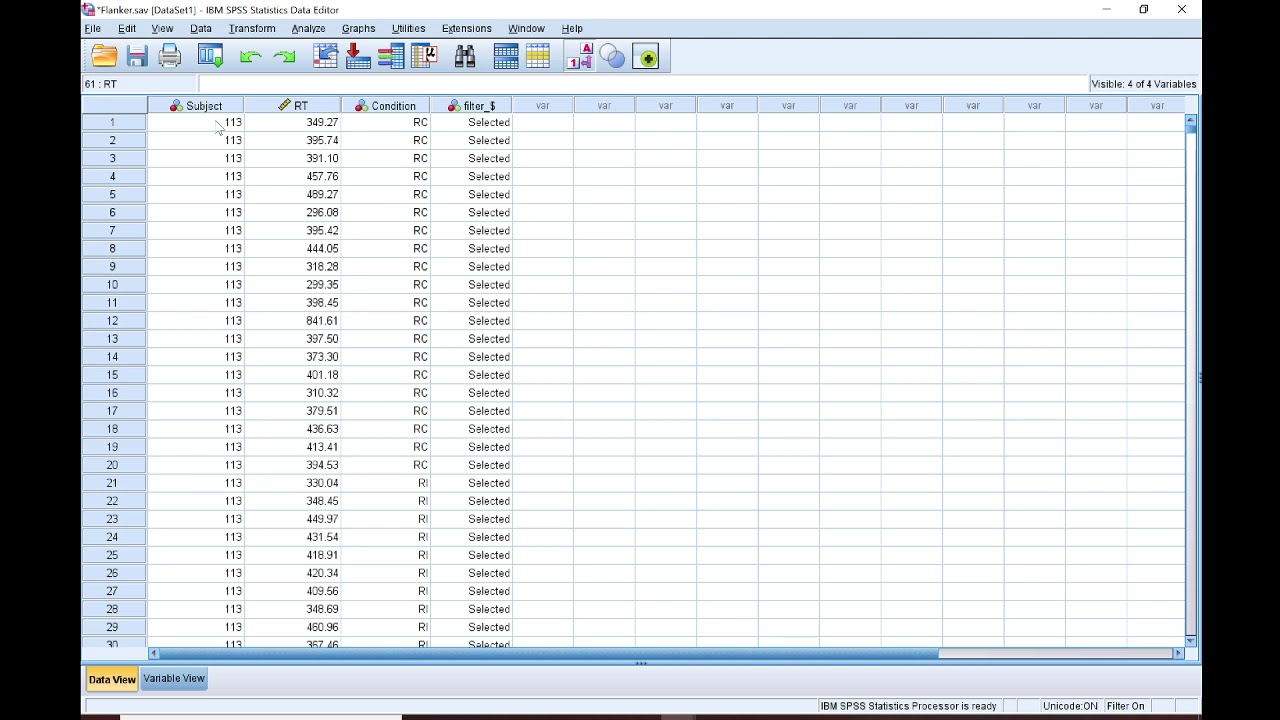
Task: Open the Graphs menu
Action: point(358,29)
